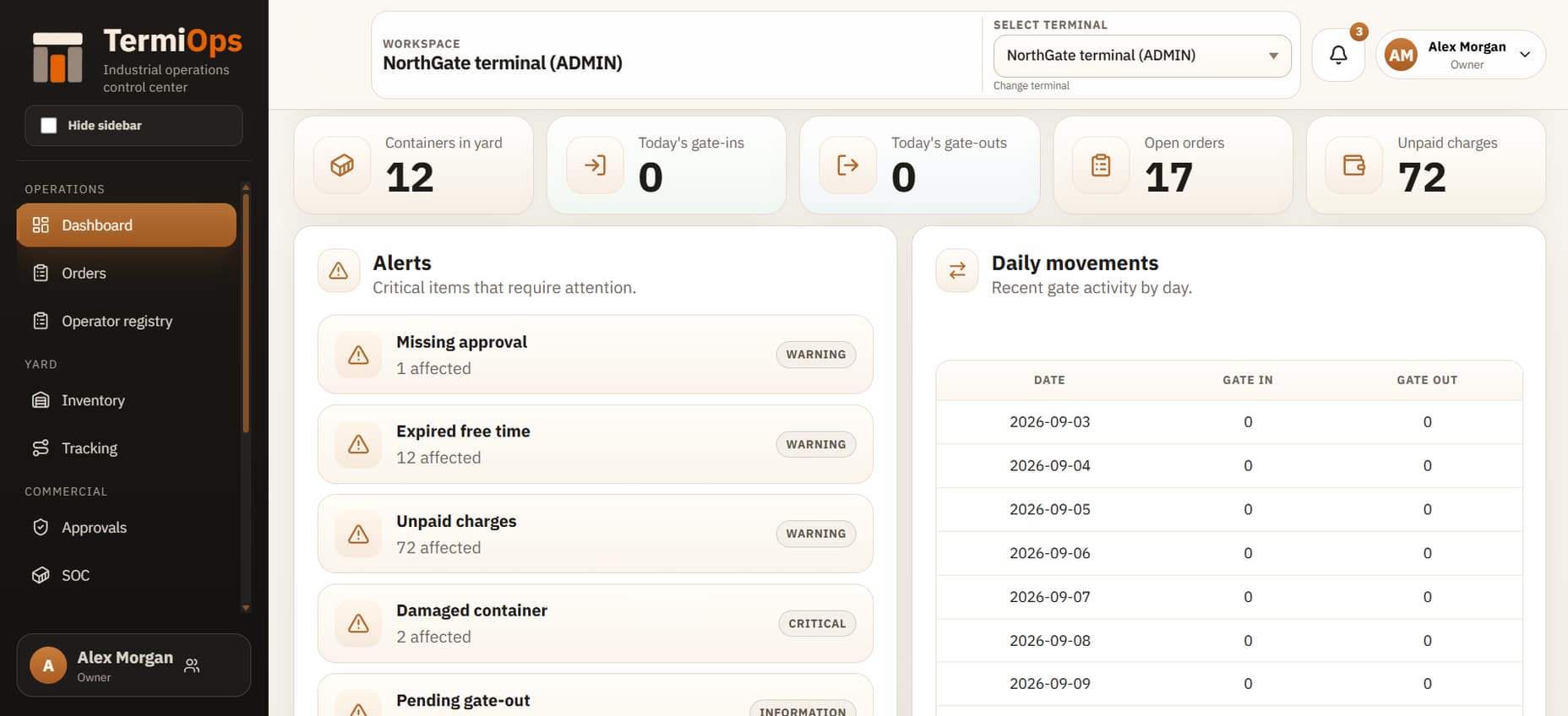Click the Alerts panel warning icon
The image size is (1568, 716).
(x=339, y=271)
